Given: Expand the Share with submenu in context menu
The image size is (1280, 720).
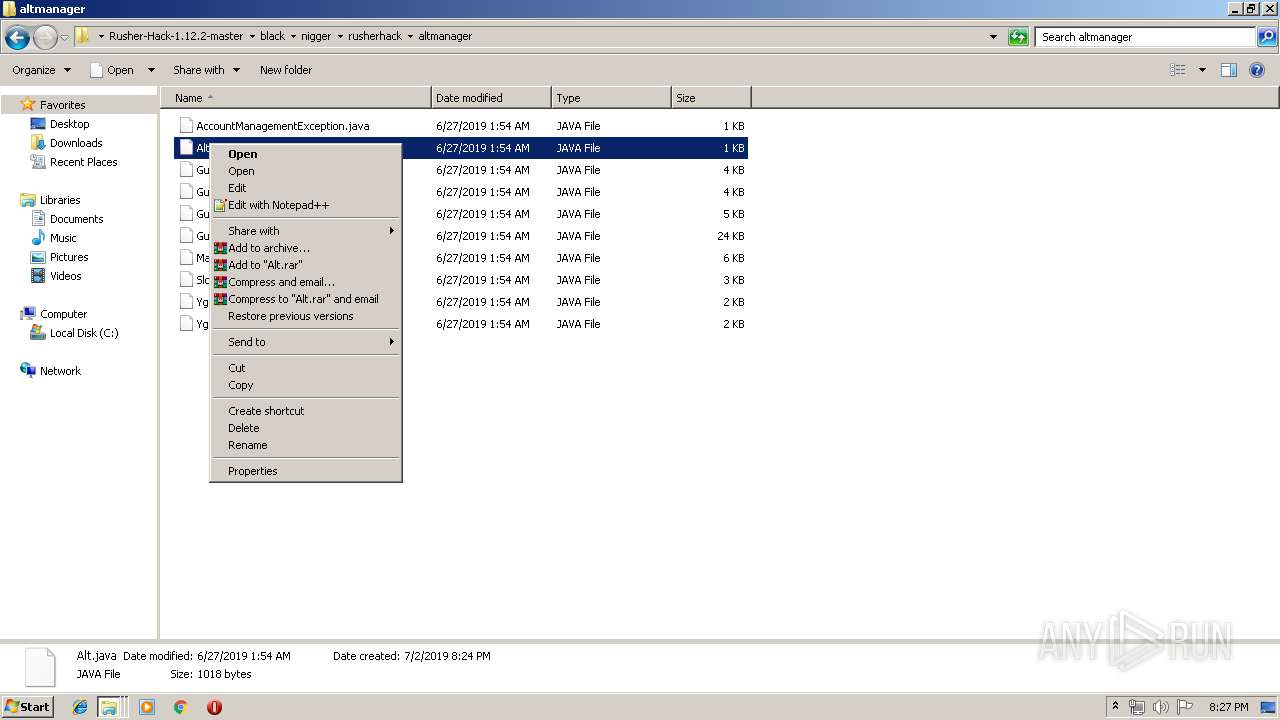Looking at the screenshot, I should point(305,231).
